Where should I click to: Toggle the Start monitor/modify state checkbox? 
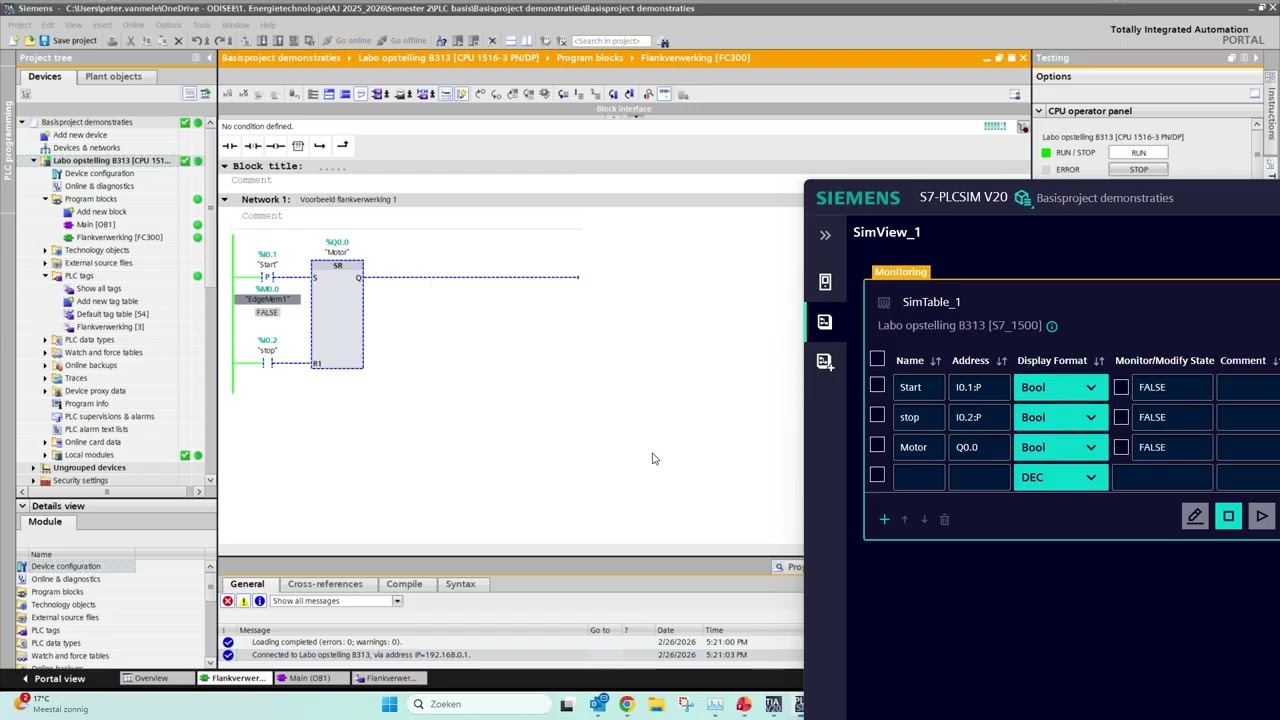[1121, 387]
